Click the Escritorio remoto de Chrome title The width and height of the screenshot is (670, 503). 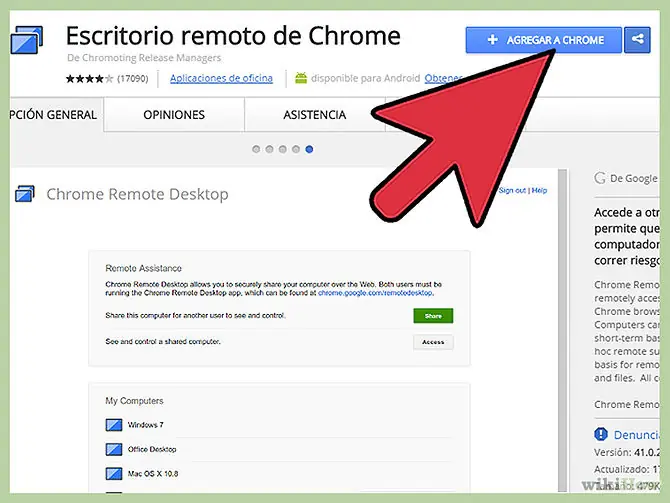tap(233, 35)
